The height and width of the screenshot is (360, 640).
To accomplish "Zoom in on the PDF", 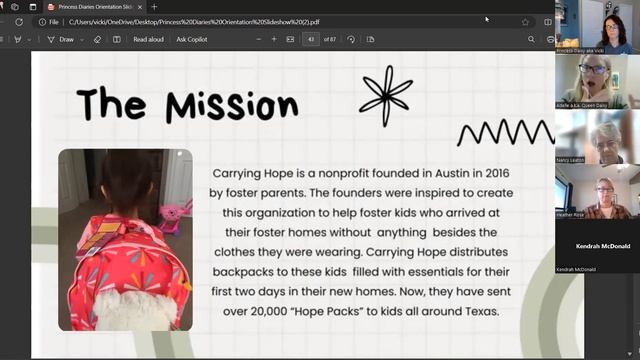I will (274, 39).
